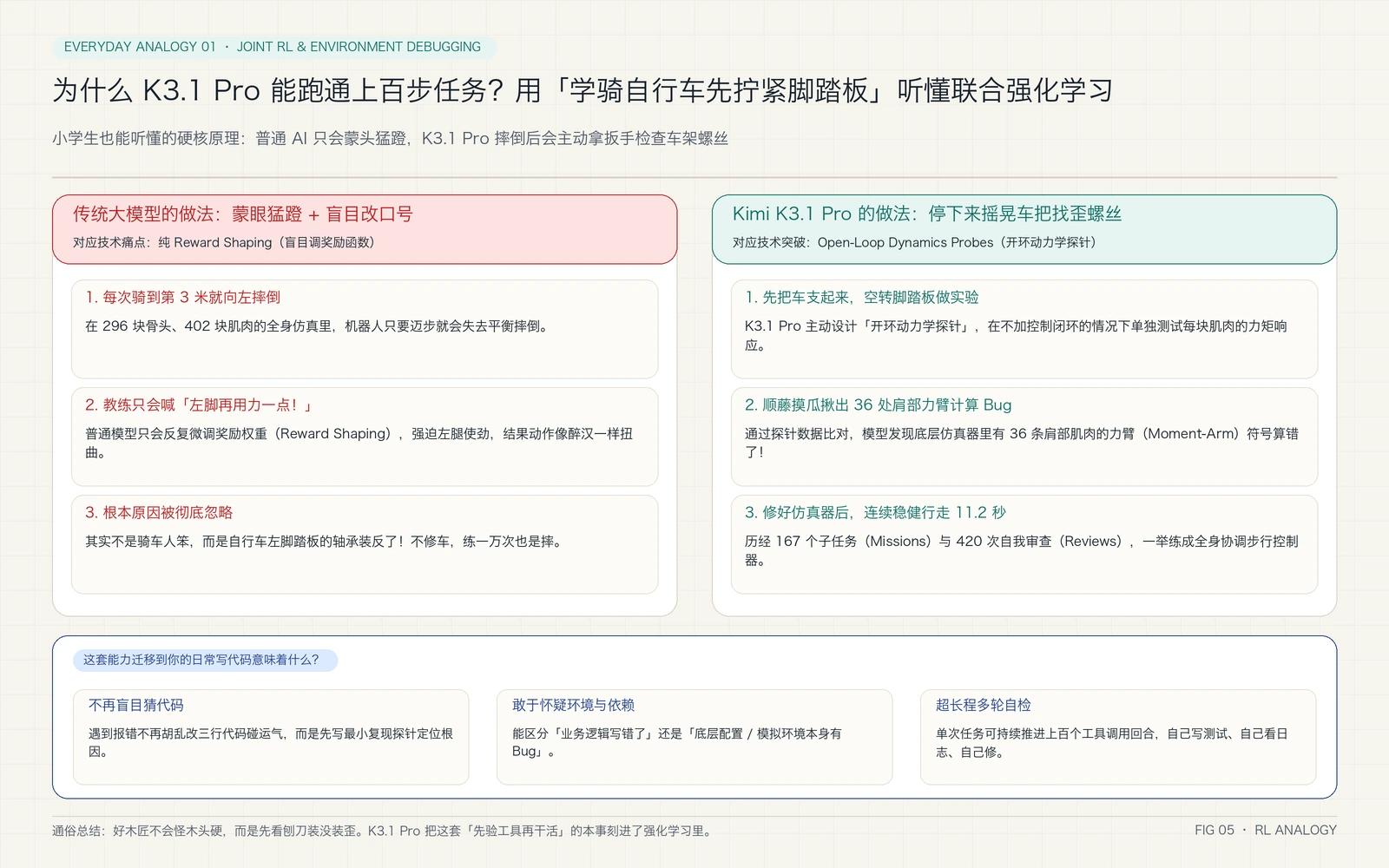
Task: Click card title 顺藤摸瓜揪出 36 处肩部力臂计算 Bug
Action: point(878,405)
